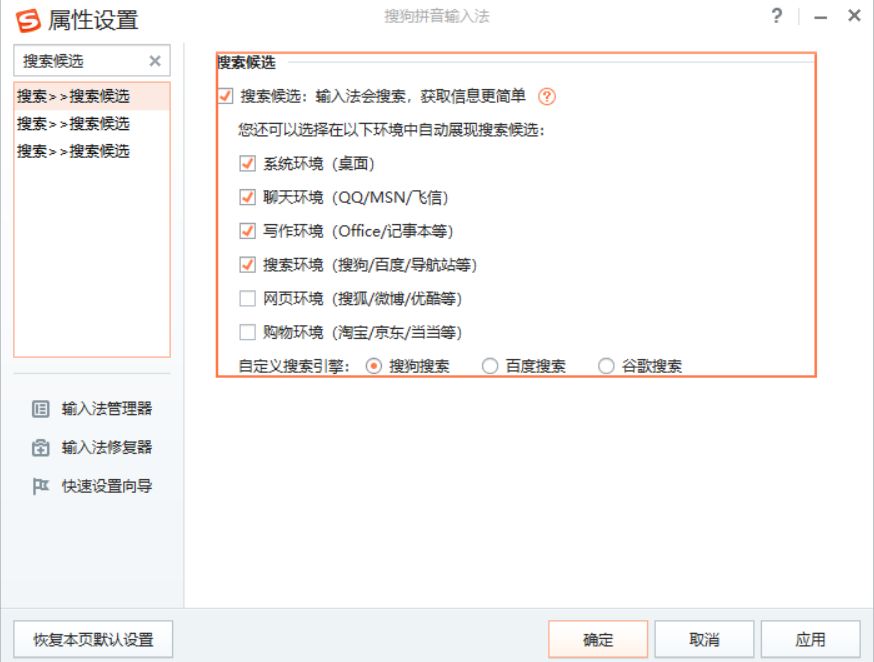This screenshot has height=662, width=874.
Task: Click the Sogou logo icon
Action: coord(28,21)
